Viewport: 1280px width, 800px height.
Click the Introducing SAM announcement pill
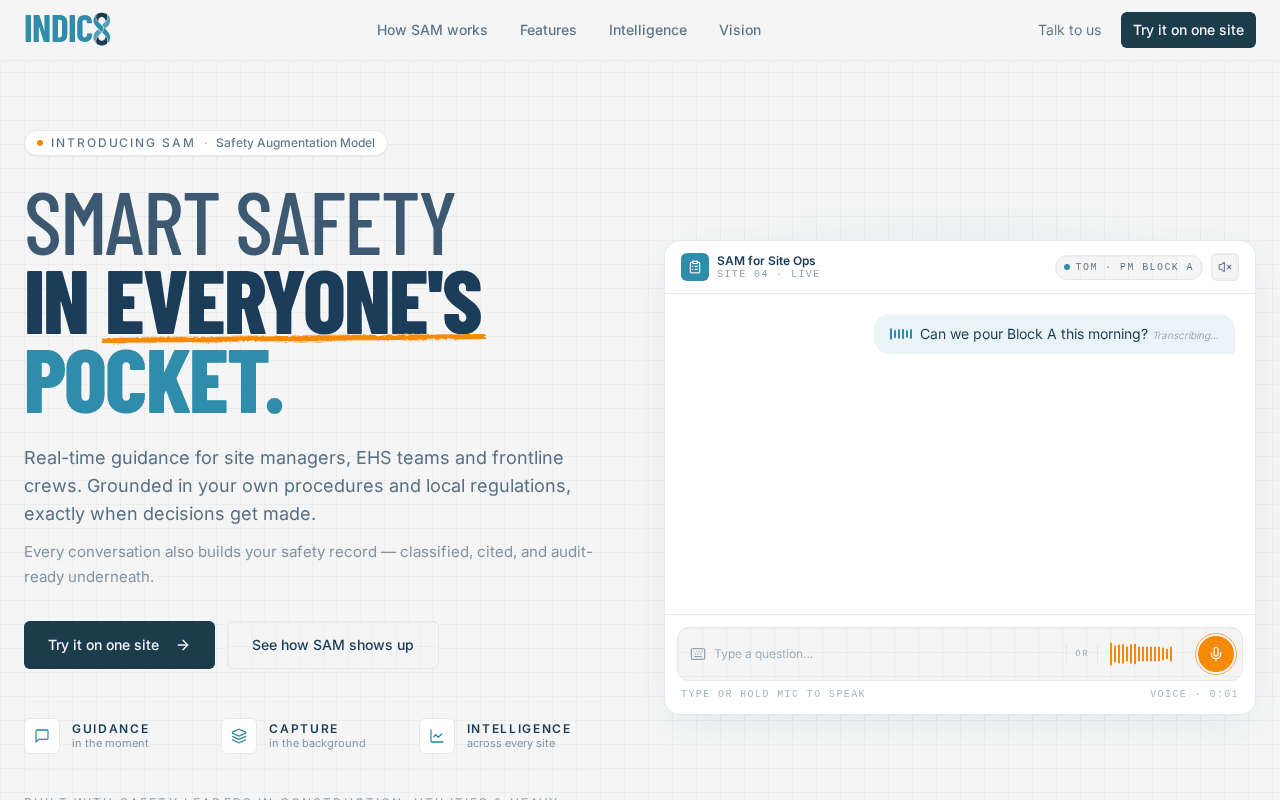click(206, 143)
